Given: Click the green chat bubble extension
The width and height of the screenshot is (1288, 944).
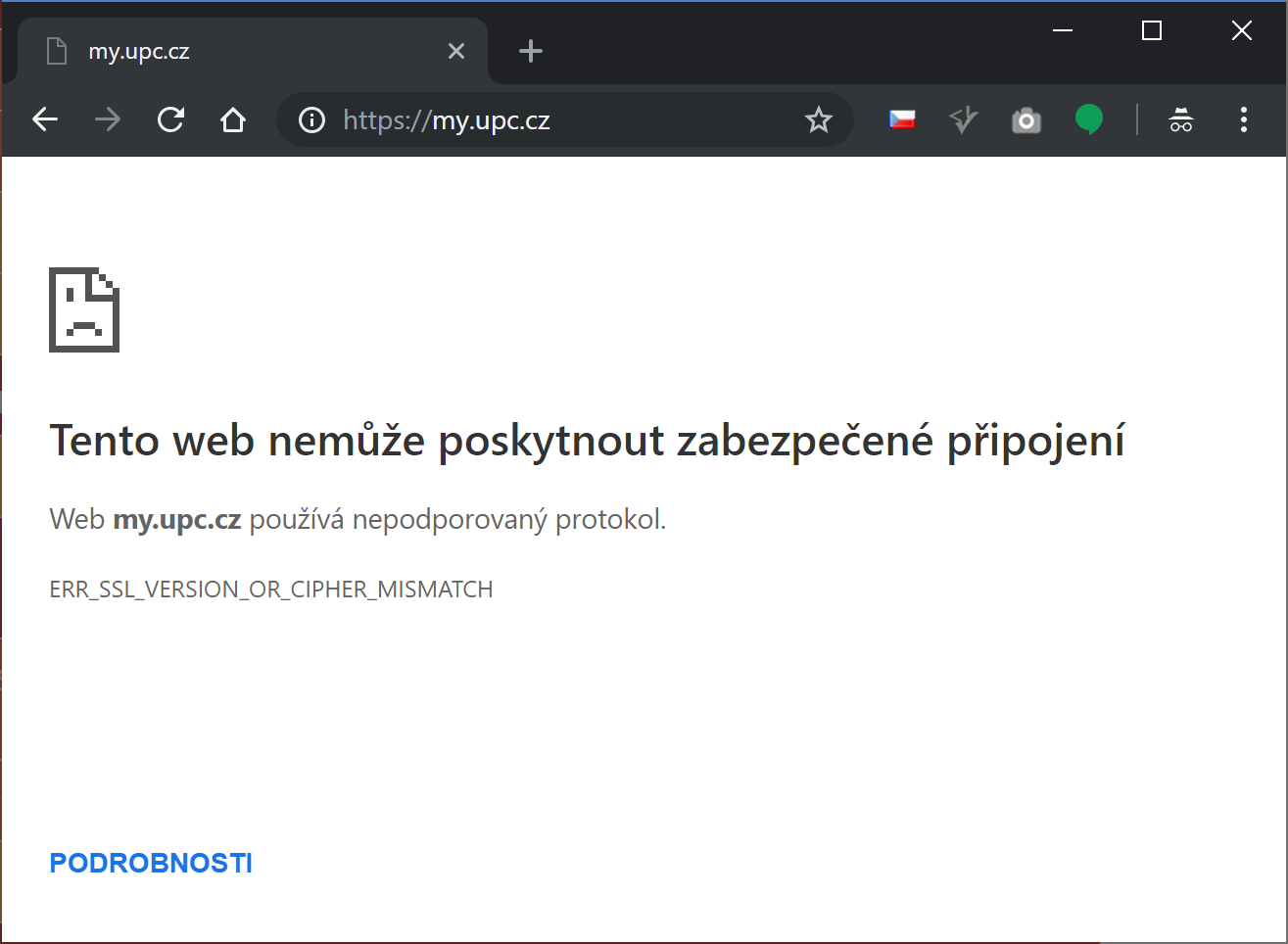Looking at the screenshot, I should (x=1088, y=119).
